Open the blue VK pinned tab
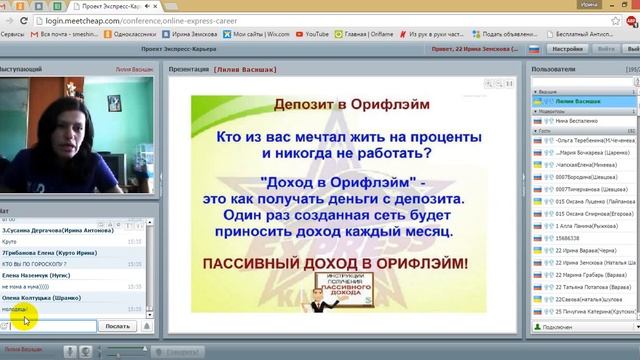The width and height of the screenshot is (640, 360). click(x=39, y=6)
